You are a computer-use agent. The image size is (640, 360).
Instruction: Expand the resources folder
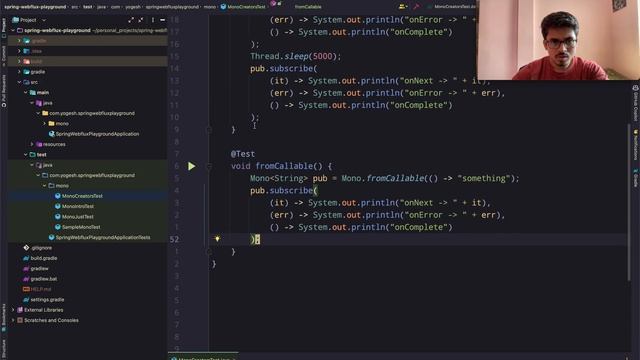pyautogui.click(x=32, y=144)
